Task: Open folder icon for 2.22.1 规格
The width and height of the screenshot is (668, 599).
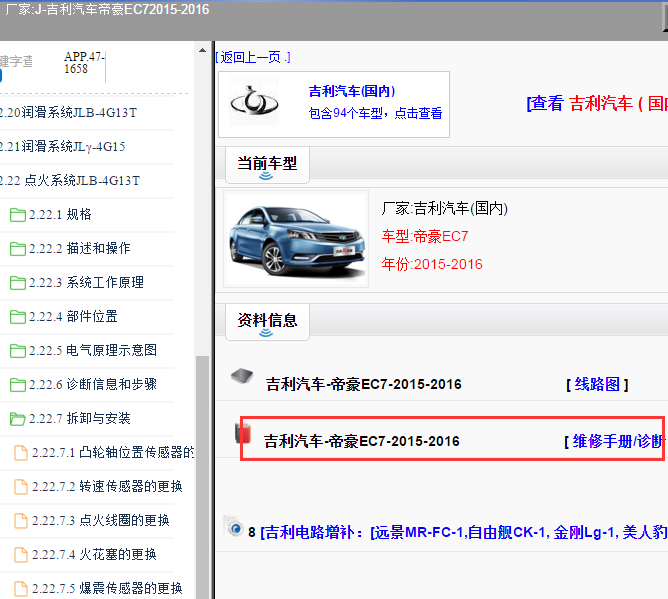Action: [17, 215]
